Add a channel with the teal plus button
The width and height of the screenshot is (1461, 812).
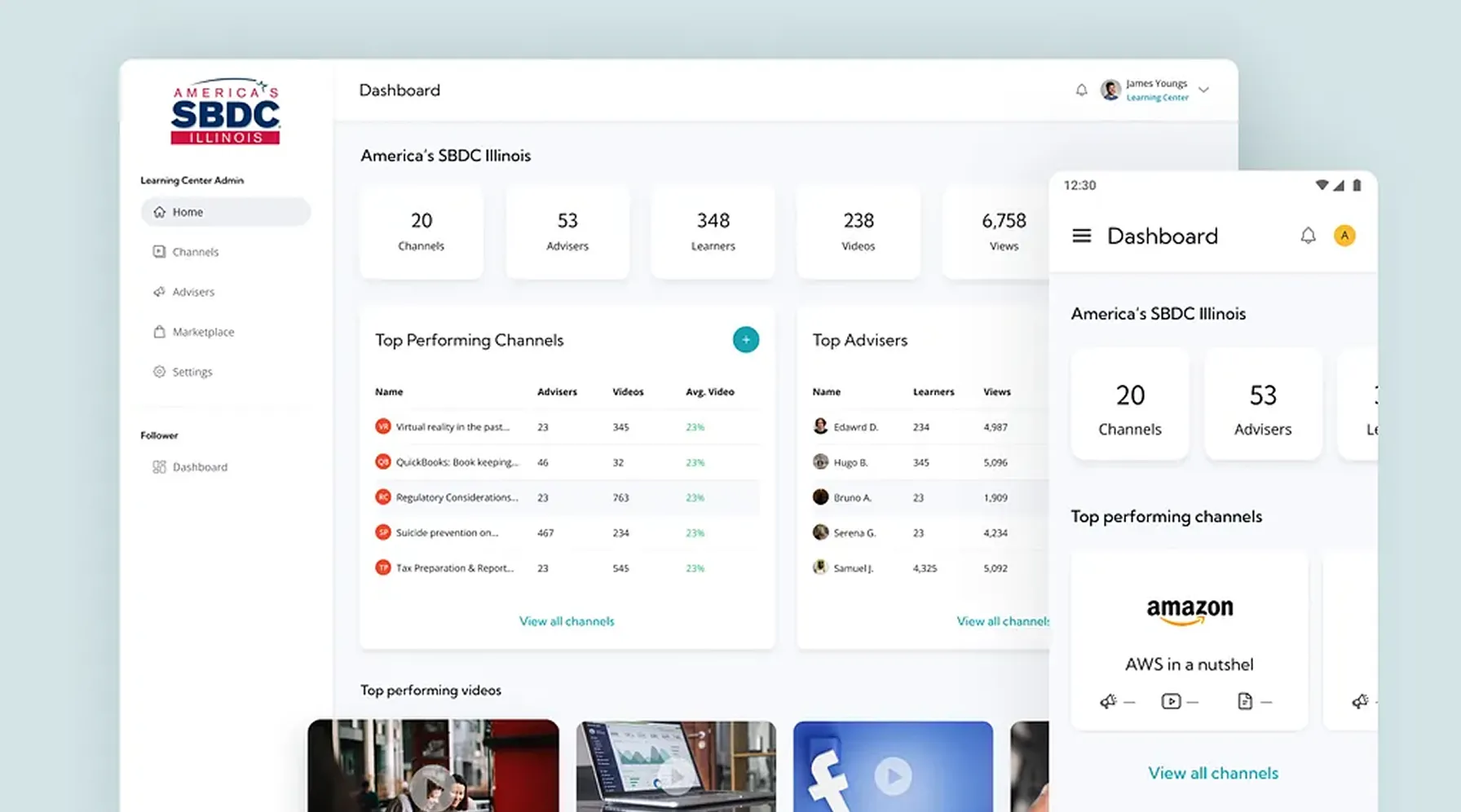click(745, 340)
